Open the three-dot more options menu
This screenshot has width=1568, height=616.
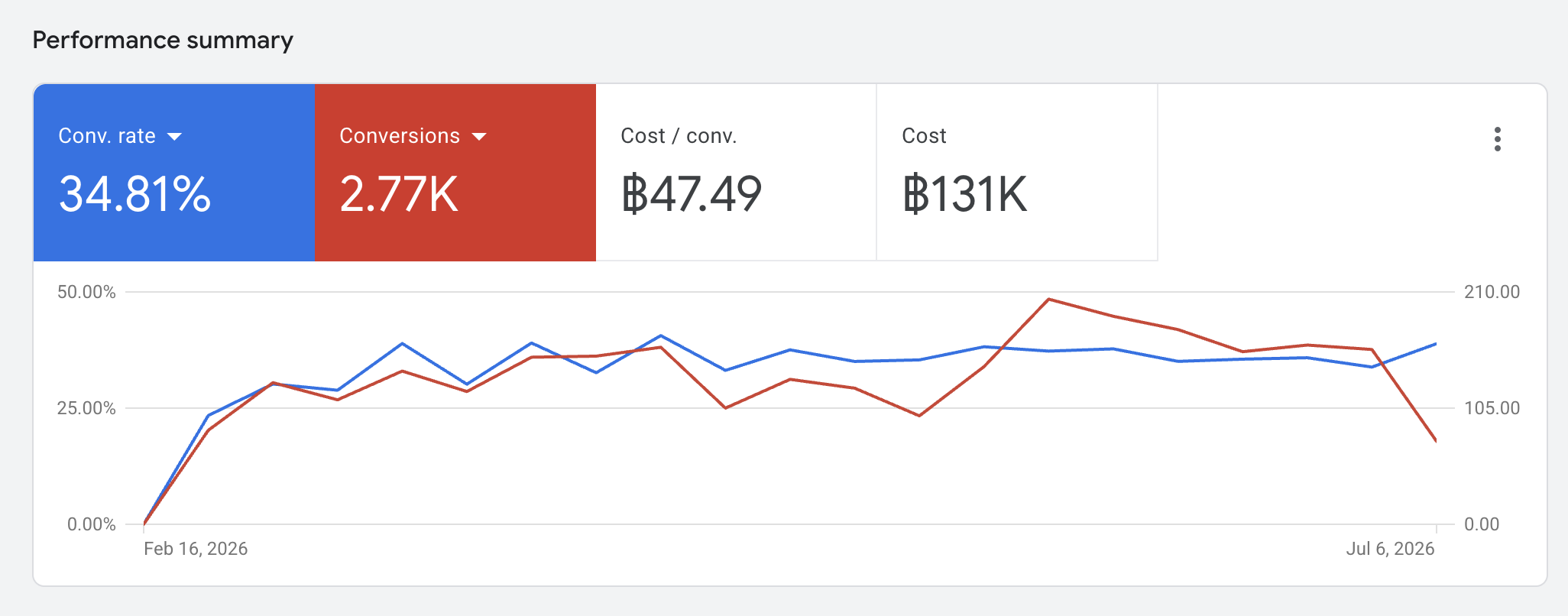pyautogui.click(x=1497, y=139)
